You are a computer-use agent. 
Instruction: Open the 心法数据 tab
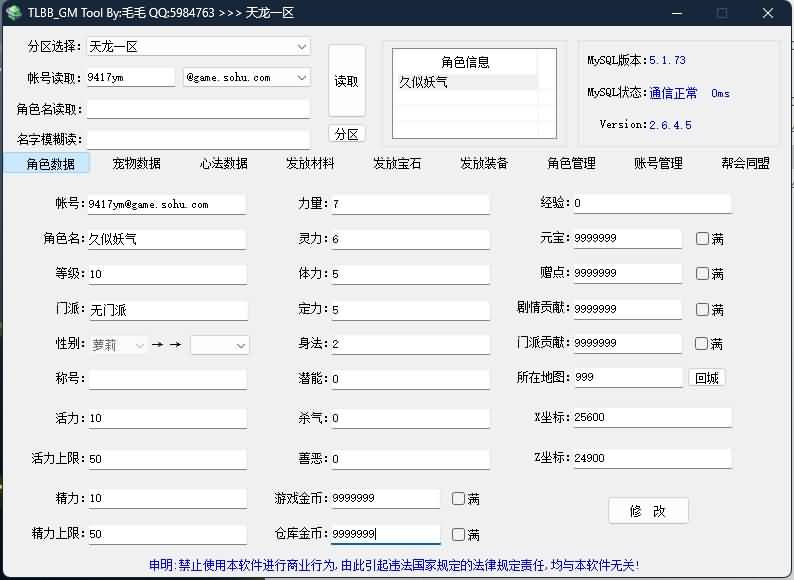[x=223, y=164]
